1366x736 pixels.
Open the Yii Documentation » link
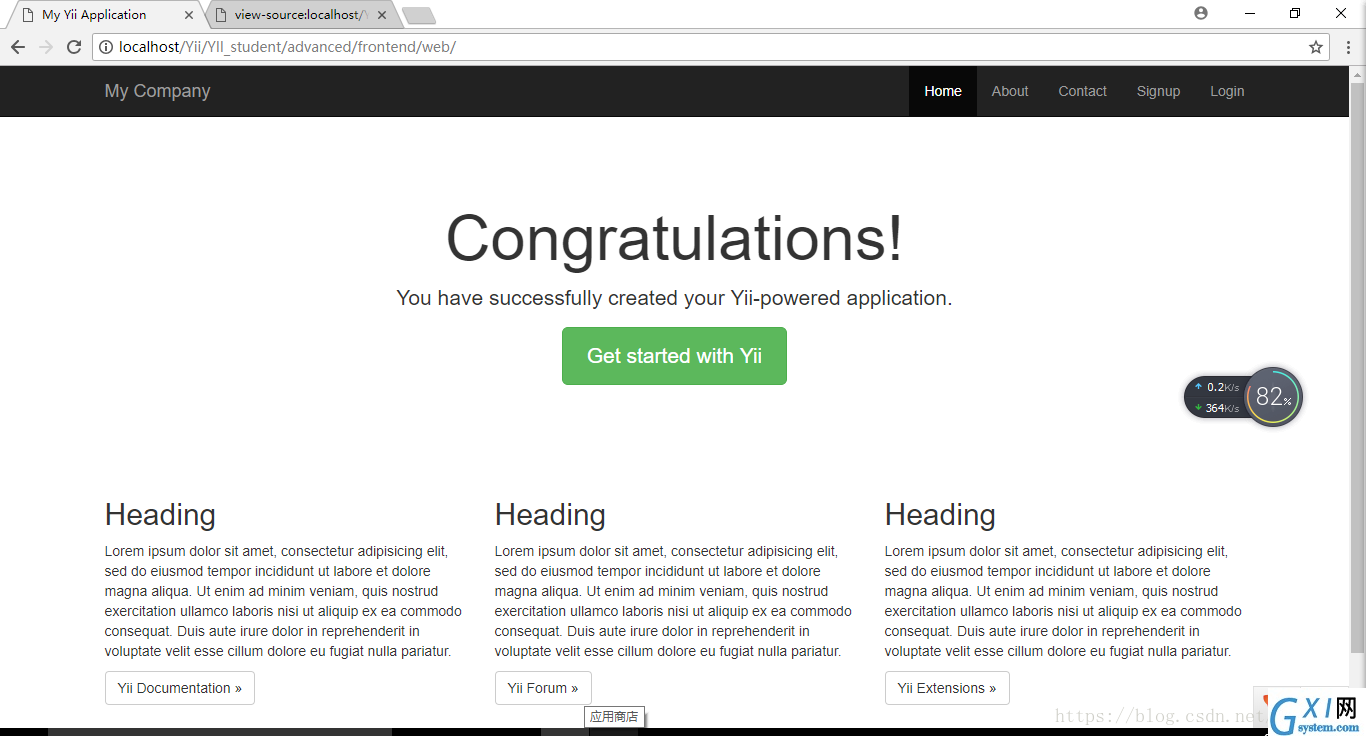(180, 688)
